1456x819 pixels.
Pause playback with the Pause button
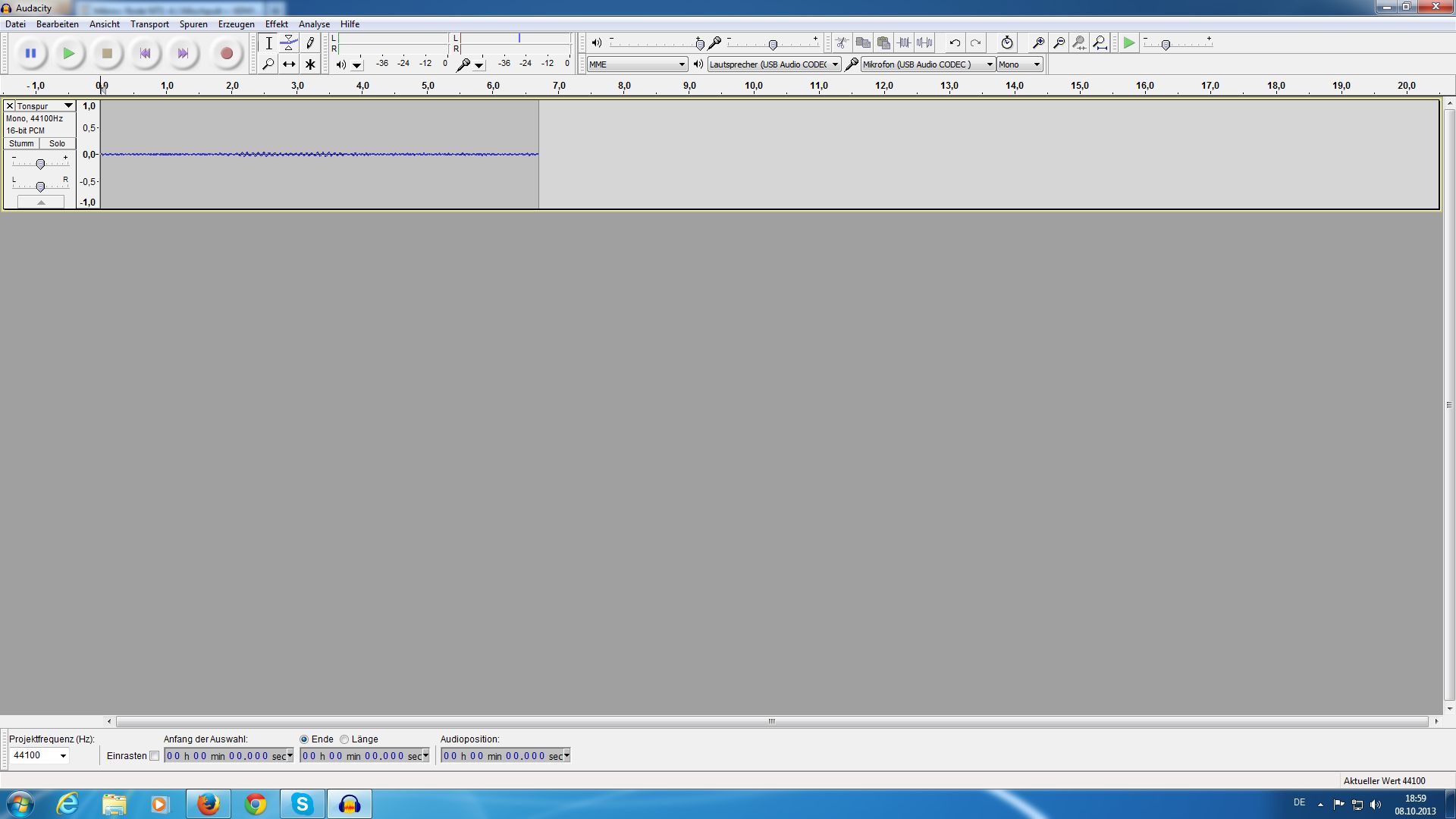tap(30, 54)
